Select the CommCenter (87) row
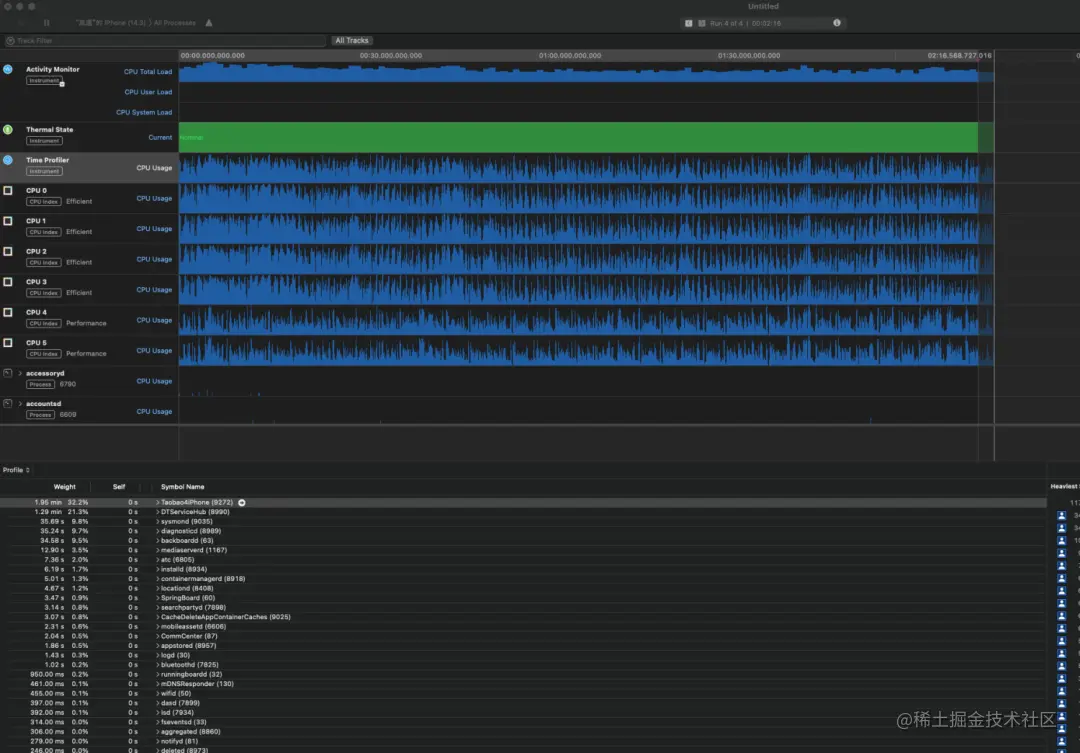 pyautogui.click(x=523, y=637)
